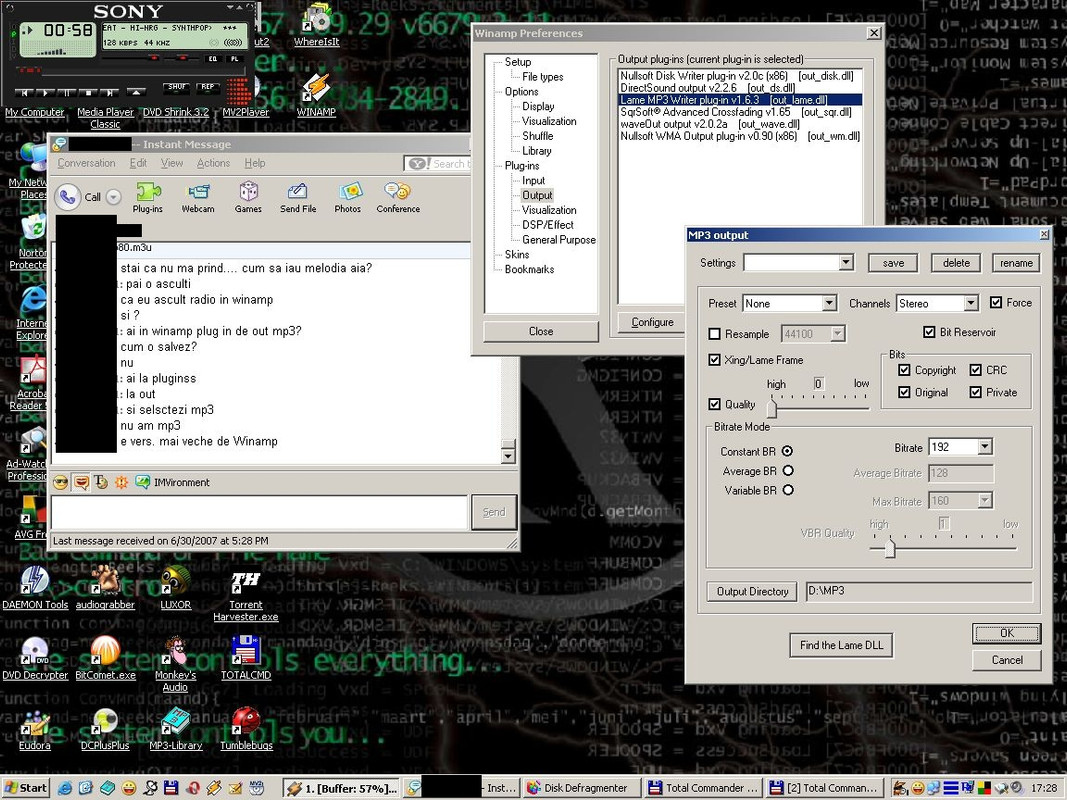Screen dimensions: 1067x800
Task: Select Output under Plug-ins in preferences tree
Action: [537, 195]
